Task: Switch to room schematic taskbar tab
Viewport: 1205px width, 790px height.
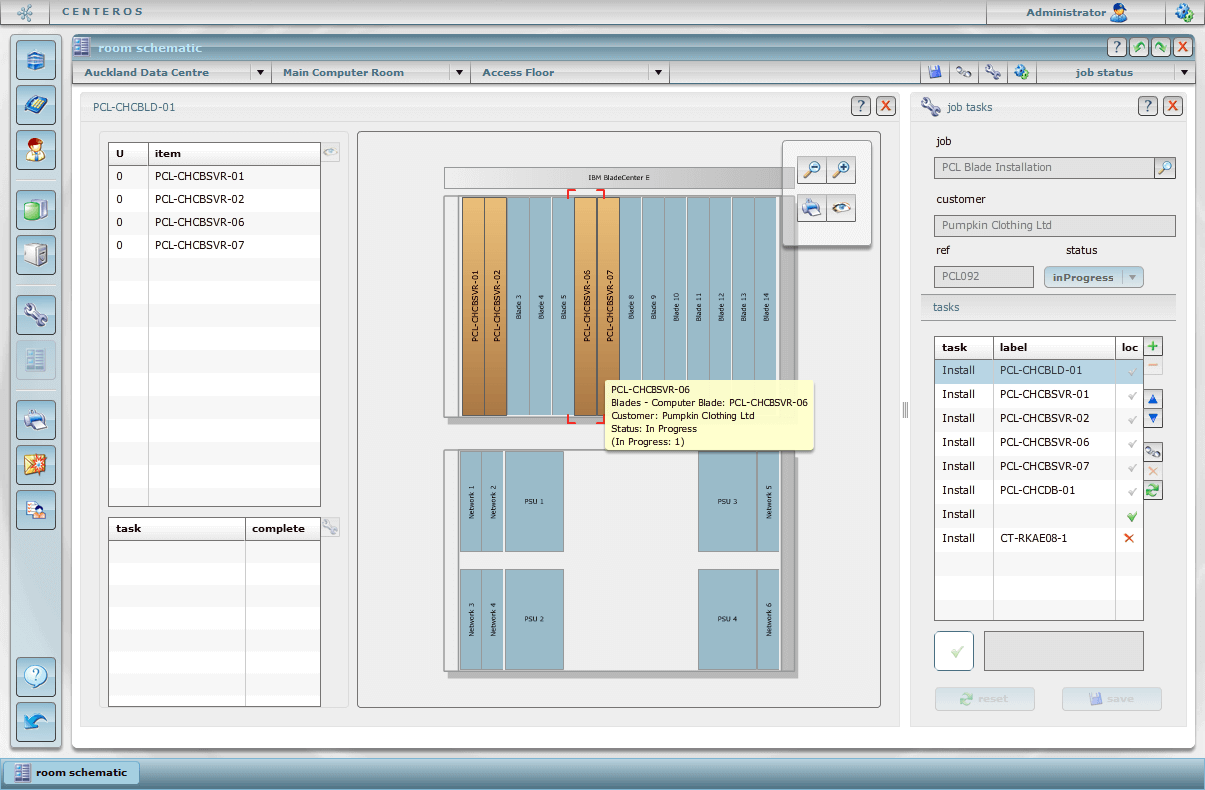Action: [x=71, y=772]
